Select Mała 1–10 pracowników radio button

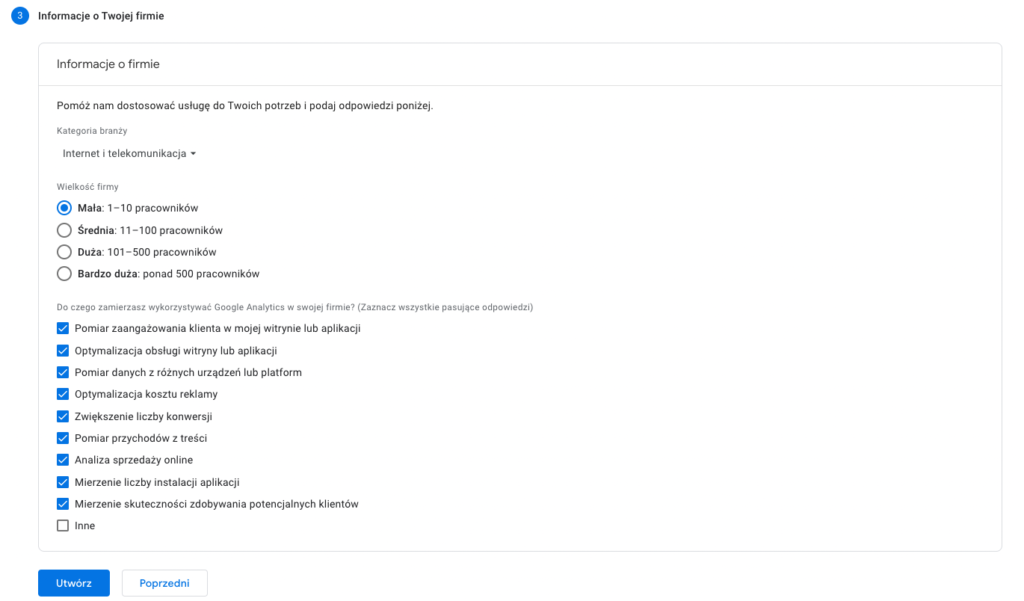tap(64, 208)
